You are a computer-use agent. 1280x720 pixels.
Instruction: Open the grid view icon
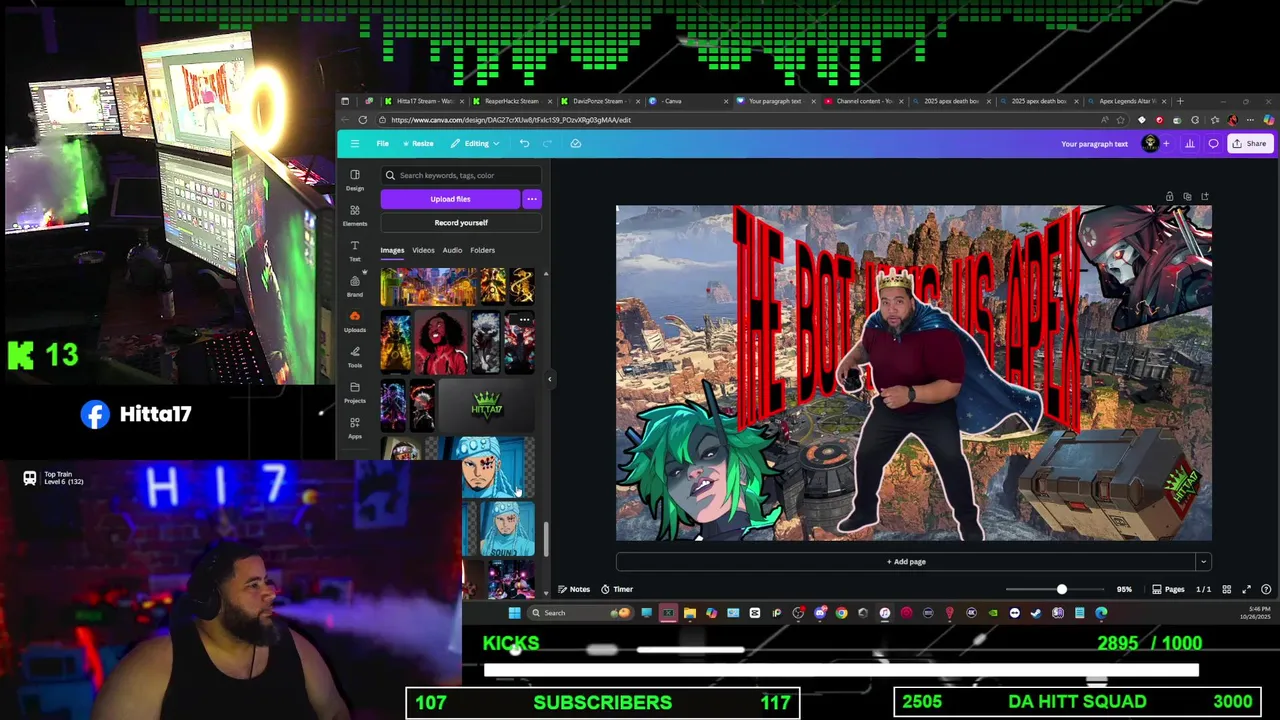tap(1226, 589)
